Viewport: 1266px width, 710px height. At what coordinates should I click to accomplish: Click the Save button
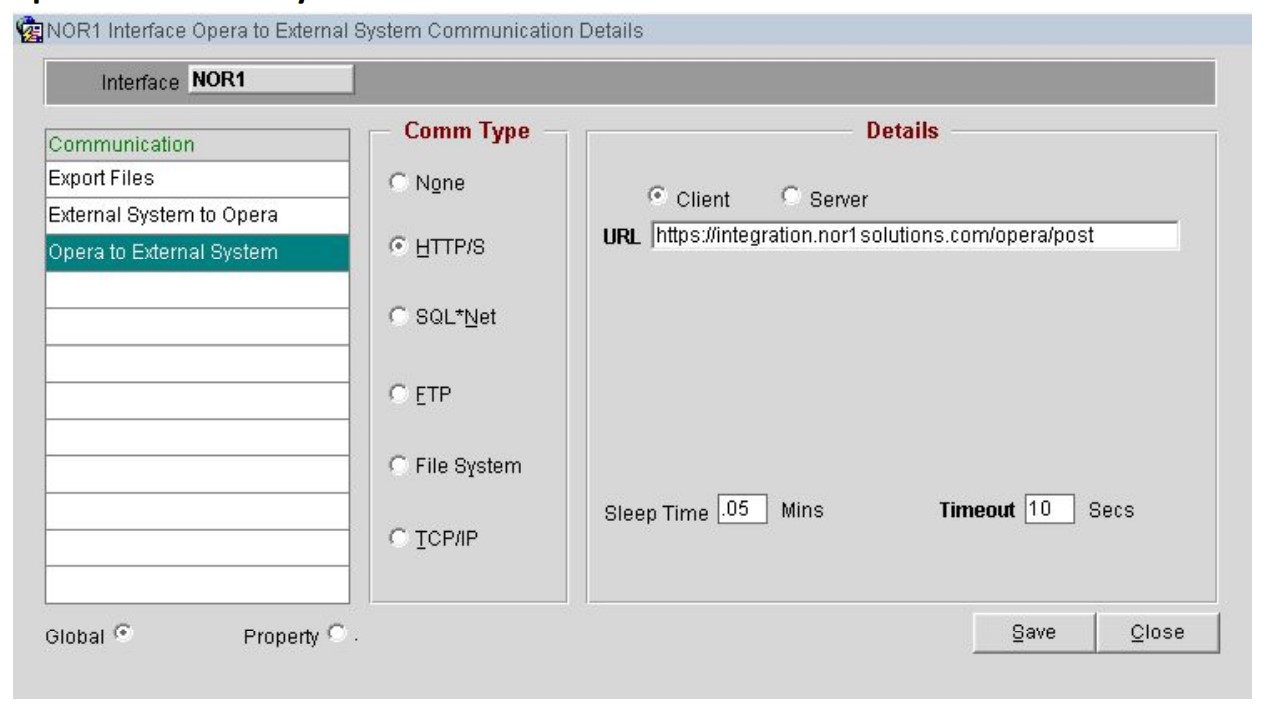click(1036, 632)
